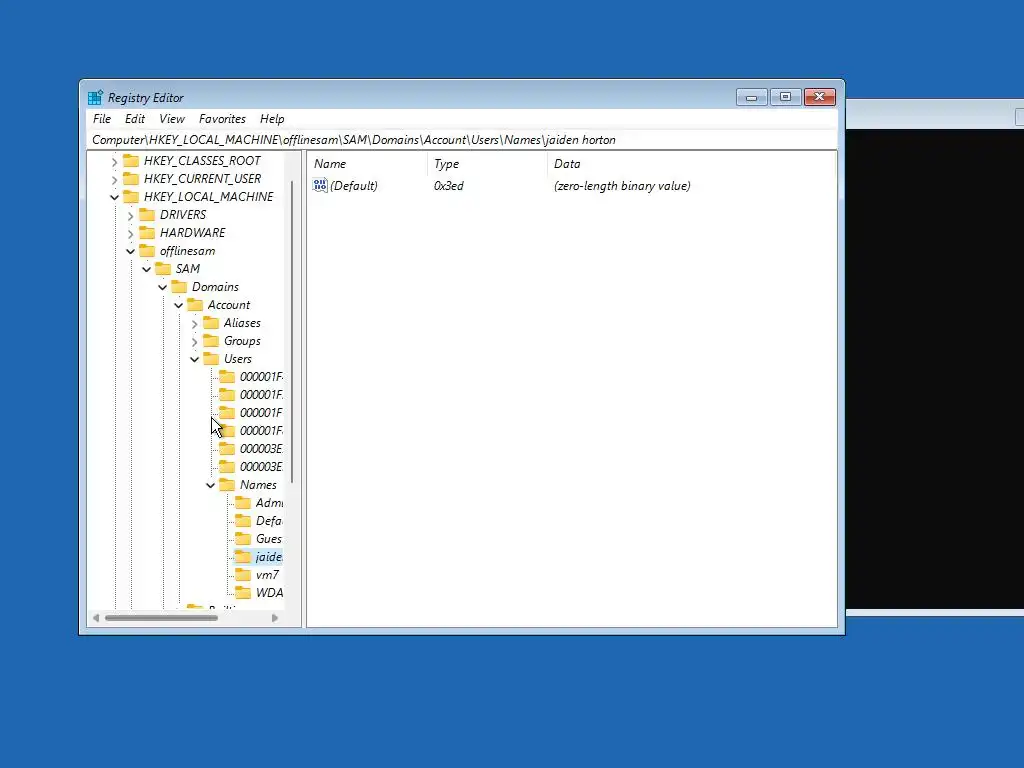Click the binary value icon beside (Default)

point(320,185)
